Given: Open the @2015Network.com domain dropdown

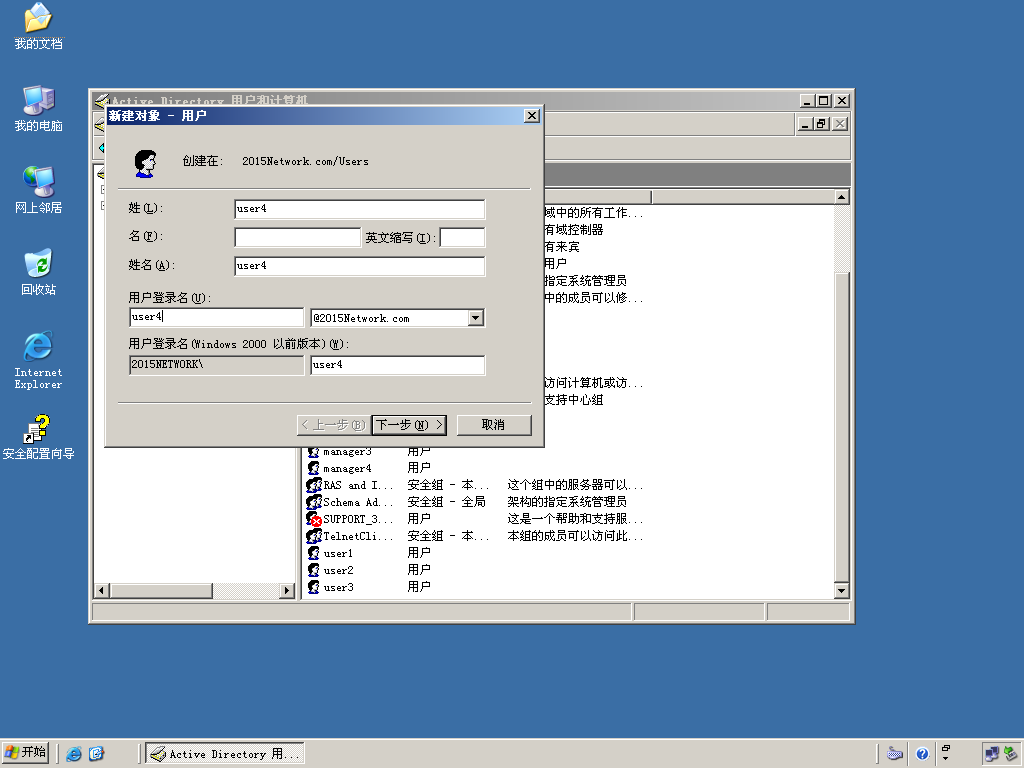Looking at the screenshot, I should click(475, 318).
